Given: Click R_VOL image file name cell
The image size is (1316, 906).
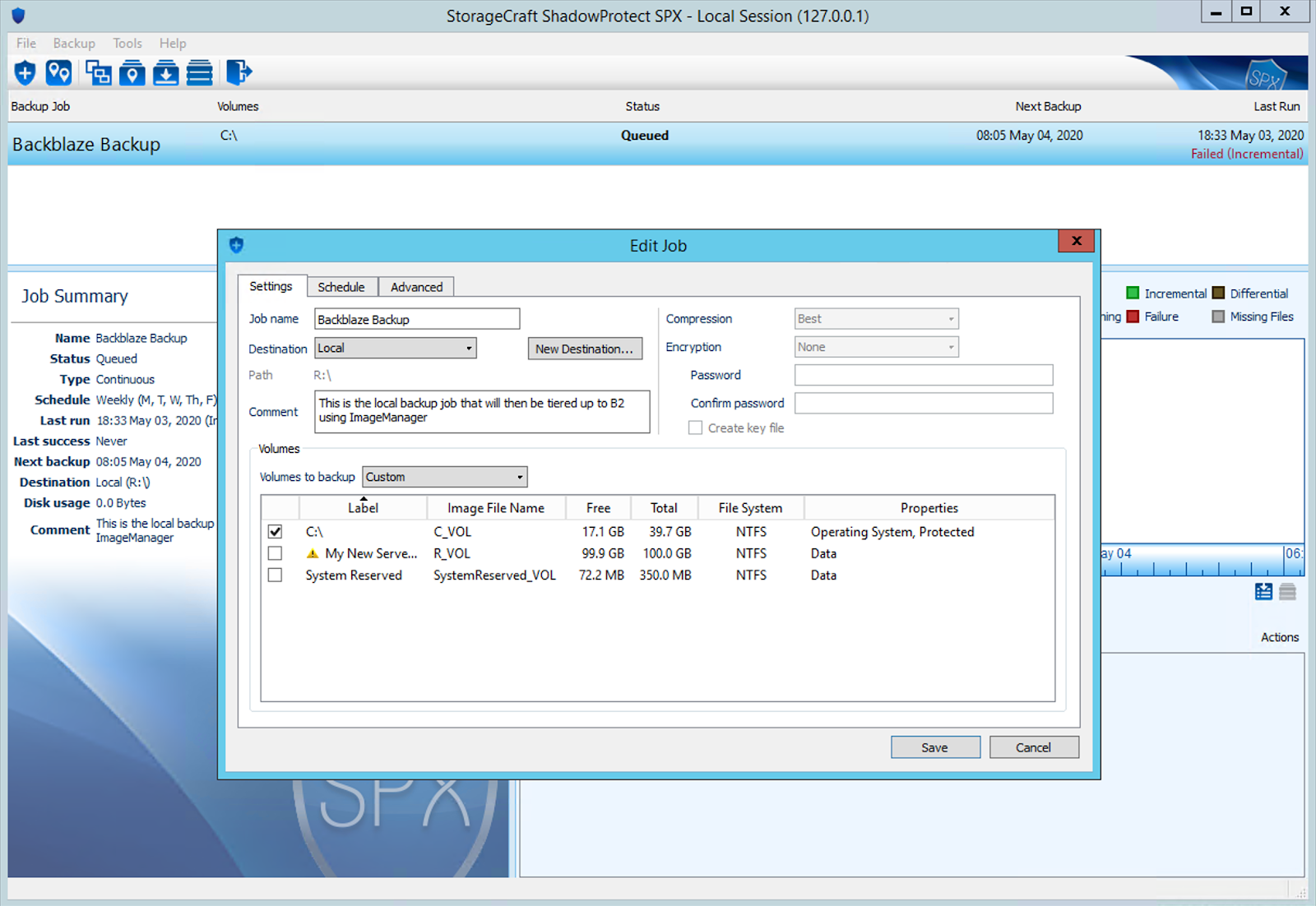Looking at the screenshot, I should tap(452, 553).
